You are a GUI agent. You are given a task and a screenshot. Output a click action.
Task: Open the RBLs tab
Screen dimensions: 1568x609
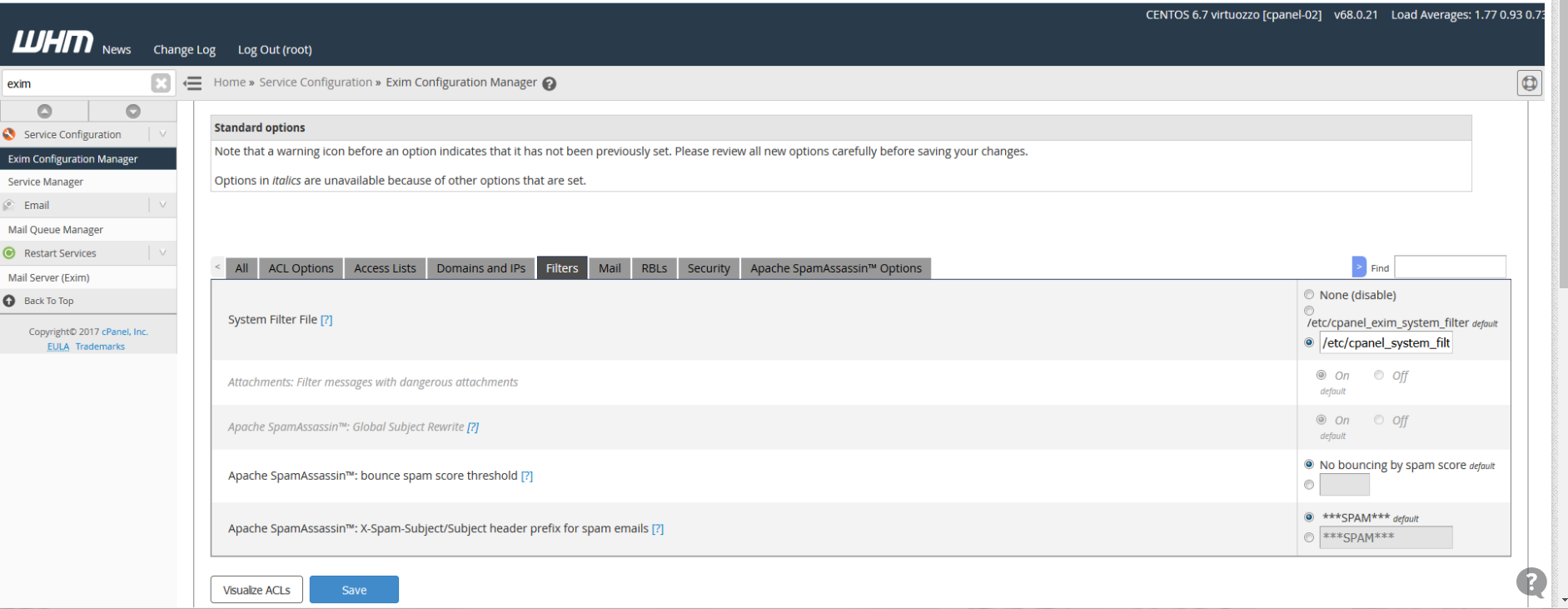[654, 268]
